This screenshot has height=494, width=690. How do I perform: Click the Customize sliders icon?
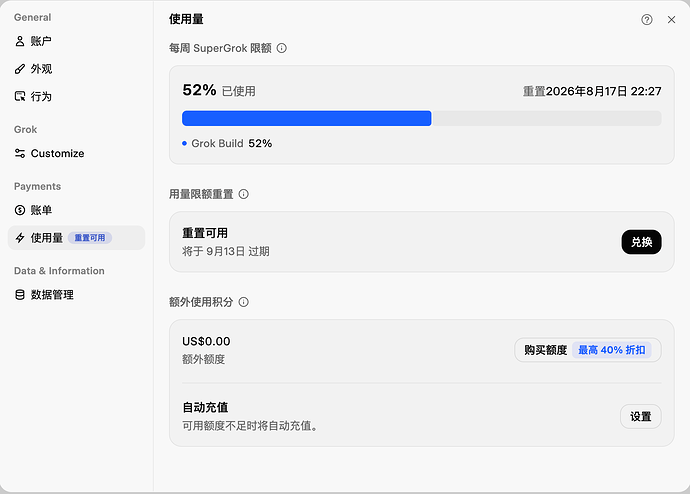[x=20, y=153]
